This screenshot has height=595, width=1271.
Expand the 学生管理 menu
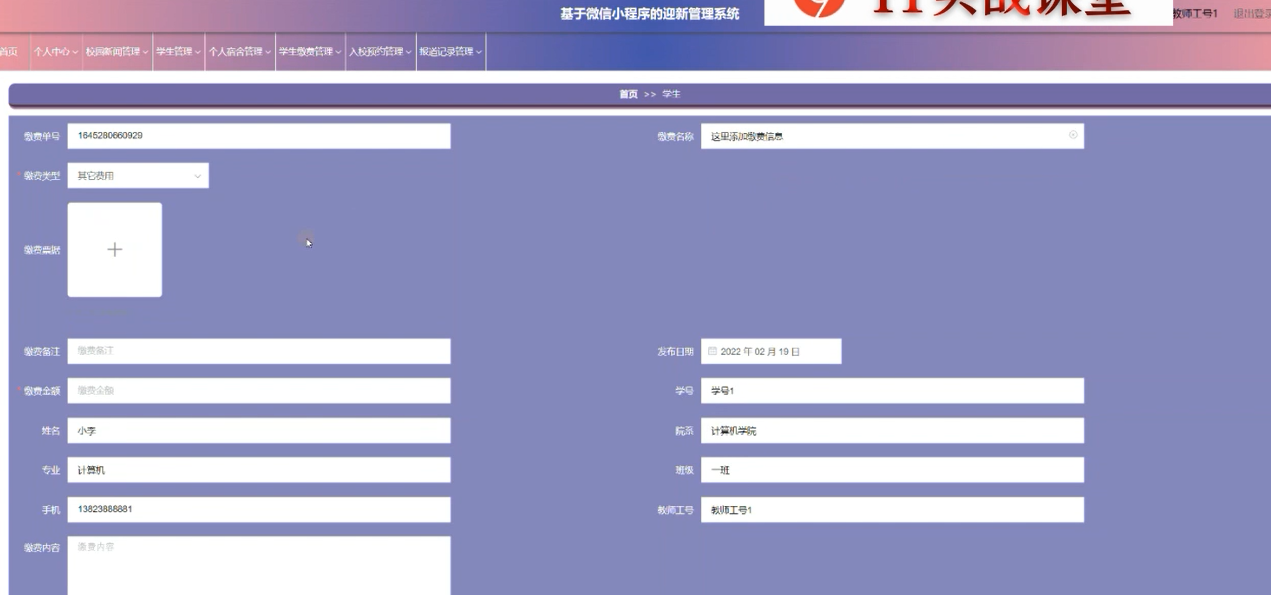coord(178,52)
